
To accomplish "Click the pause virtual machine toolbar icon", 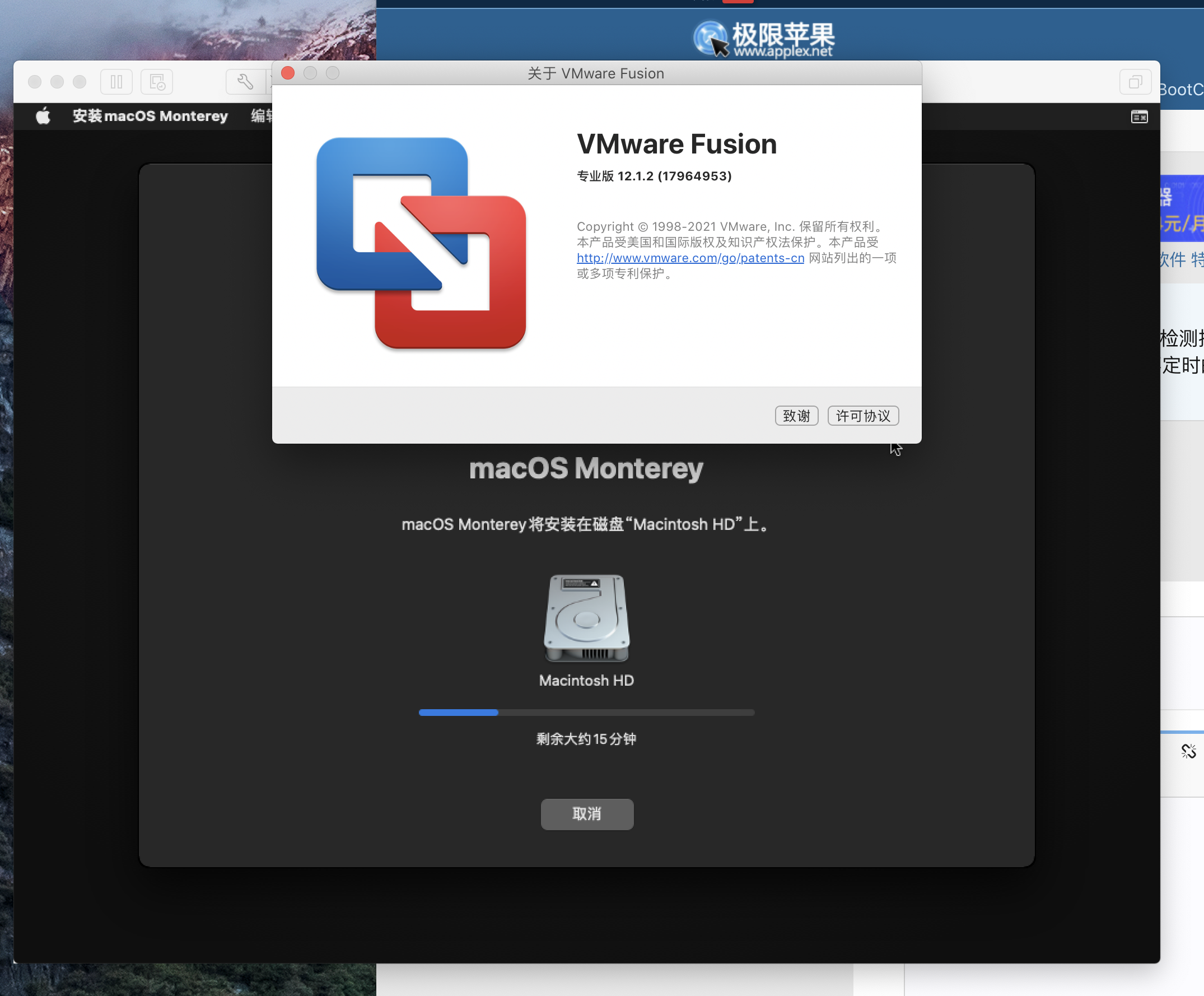I will click(x=116, y=82).
